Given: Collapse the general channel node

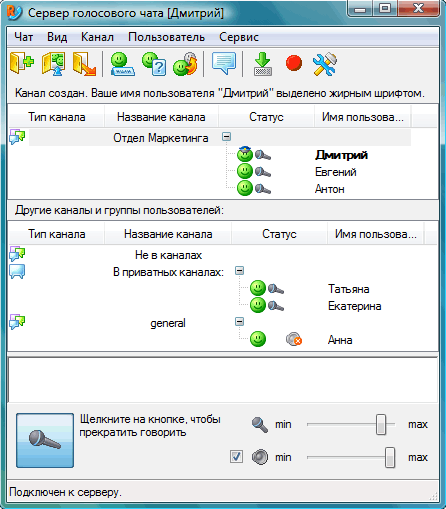Looking at the screenshot, I should click(239, 321).
